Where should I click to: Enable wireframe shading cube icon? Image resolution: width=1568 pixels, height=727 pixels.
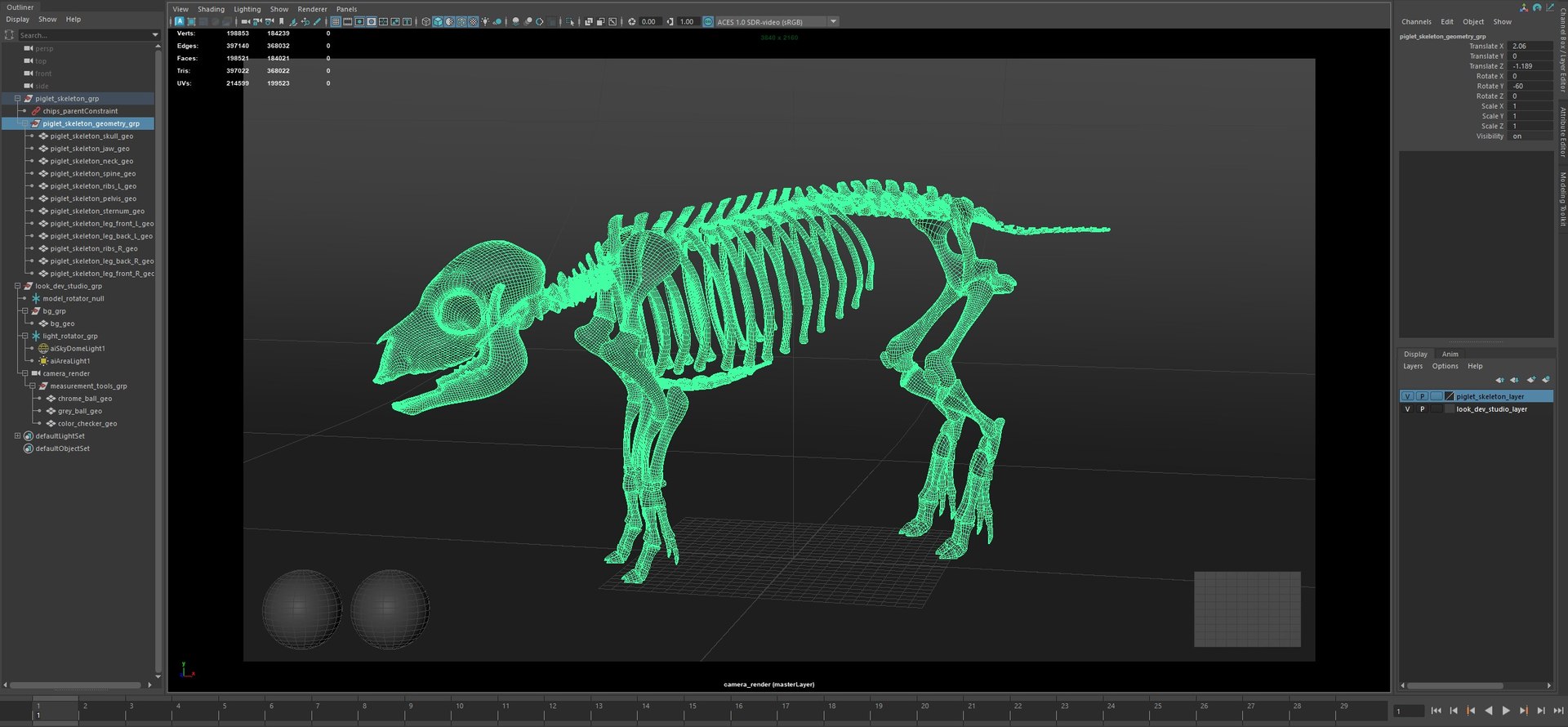425,22
